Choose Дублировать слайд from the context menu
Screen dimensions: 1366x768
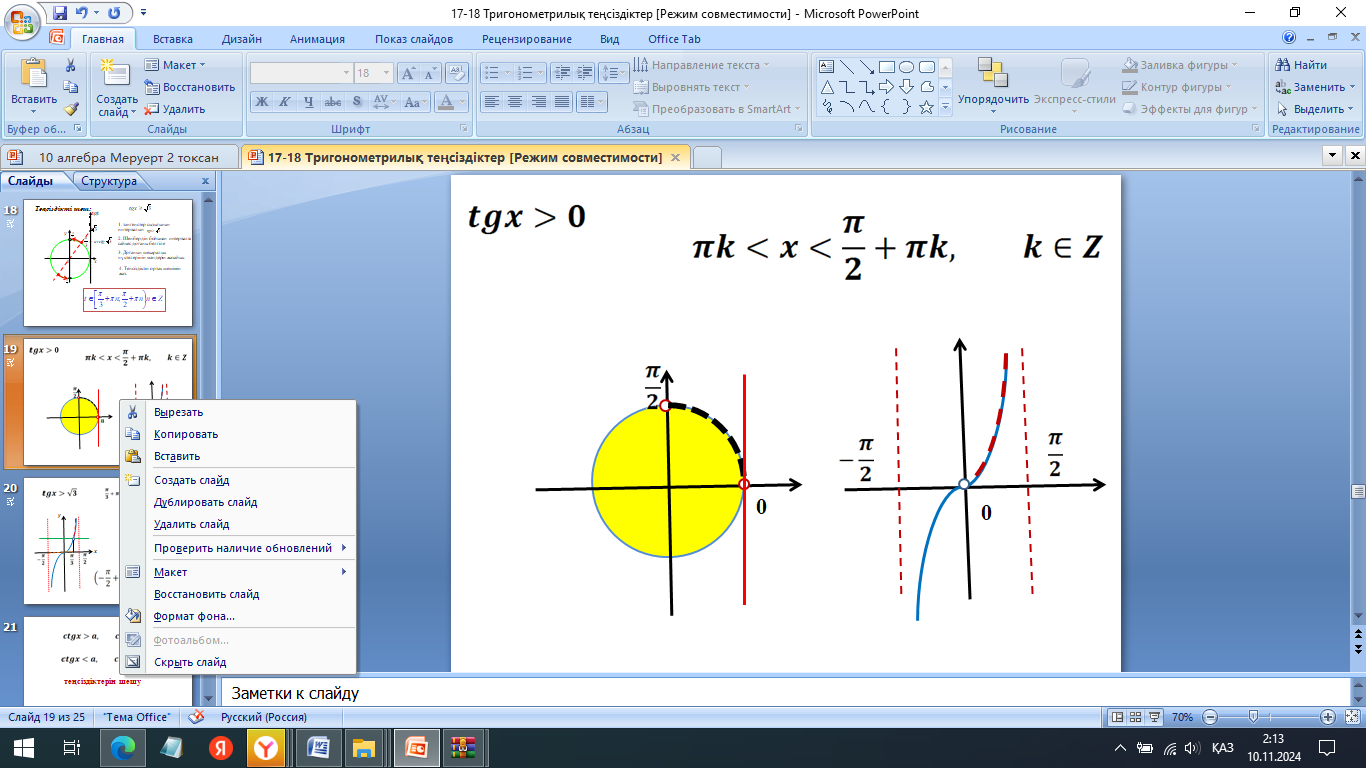point(205,502)
